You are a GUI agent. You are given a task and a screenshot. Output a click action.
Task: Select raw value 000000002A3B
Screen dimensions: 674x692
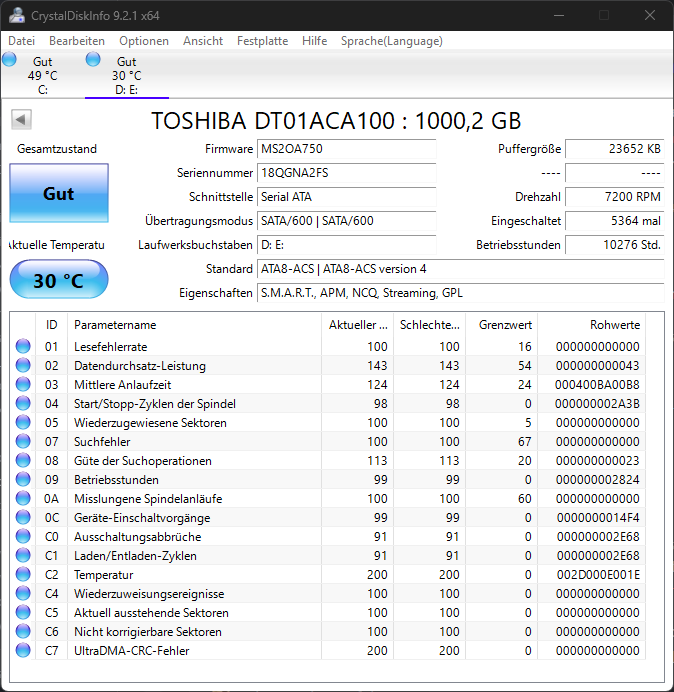pyautogui.click(x=597, y=404)
